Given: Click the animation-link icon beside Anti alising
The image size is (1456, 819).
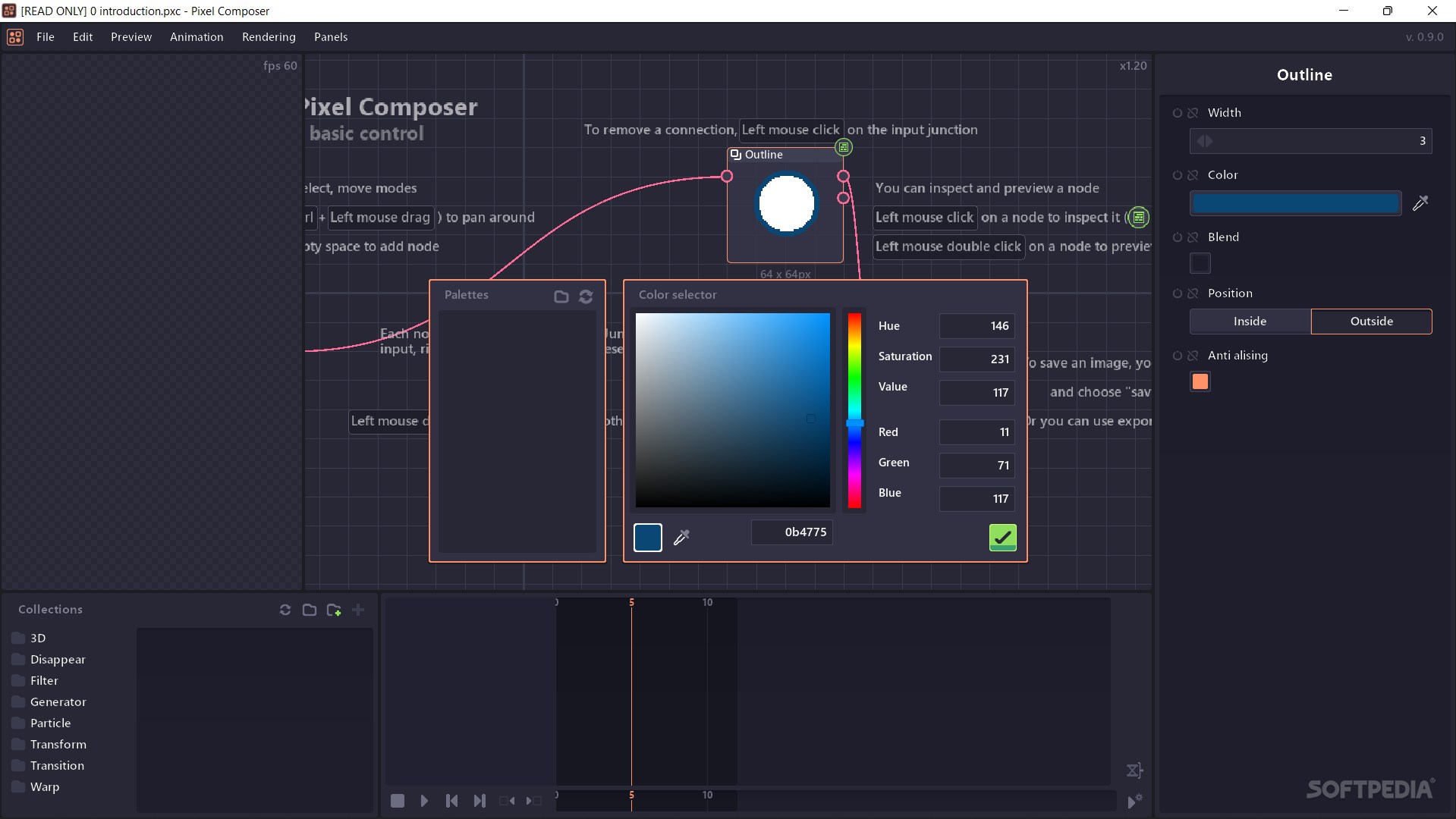Looking at the screenshot, I should pyautogui.click(x=1193, y=356).
